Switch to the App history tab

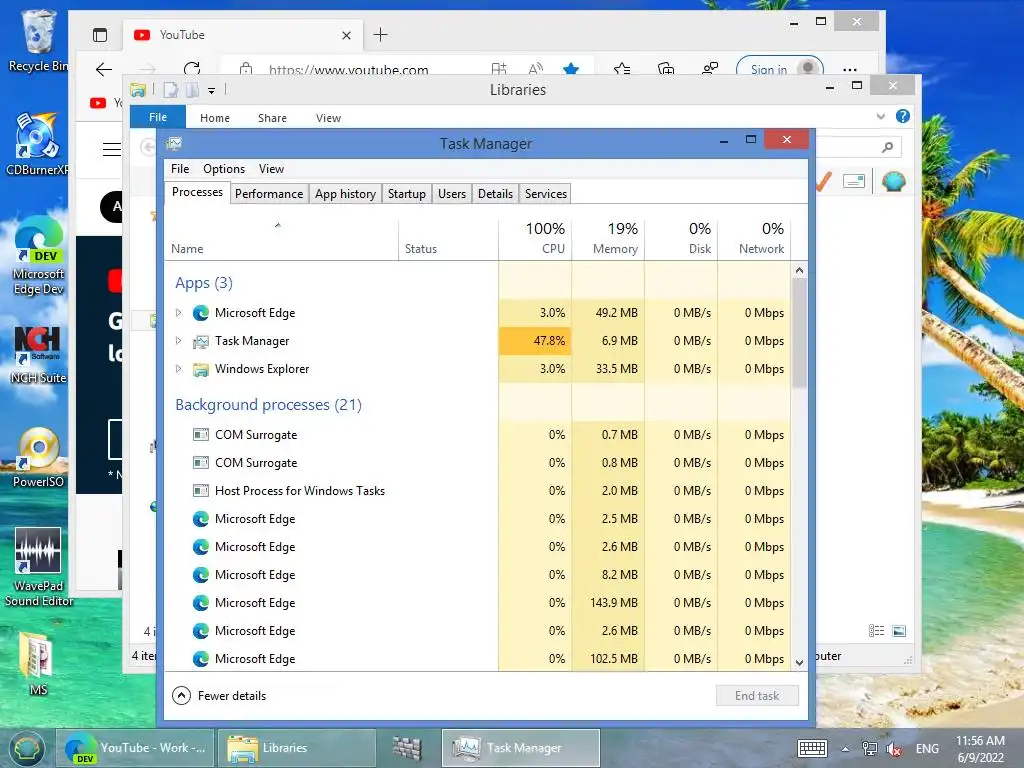point(345,194)
